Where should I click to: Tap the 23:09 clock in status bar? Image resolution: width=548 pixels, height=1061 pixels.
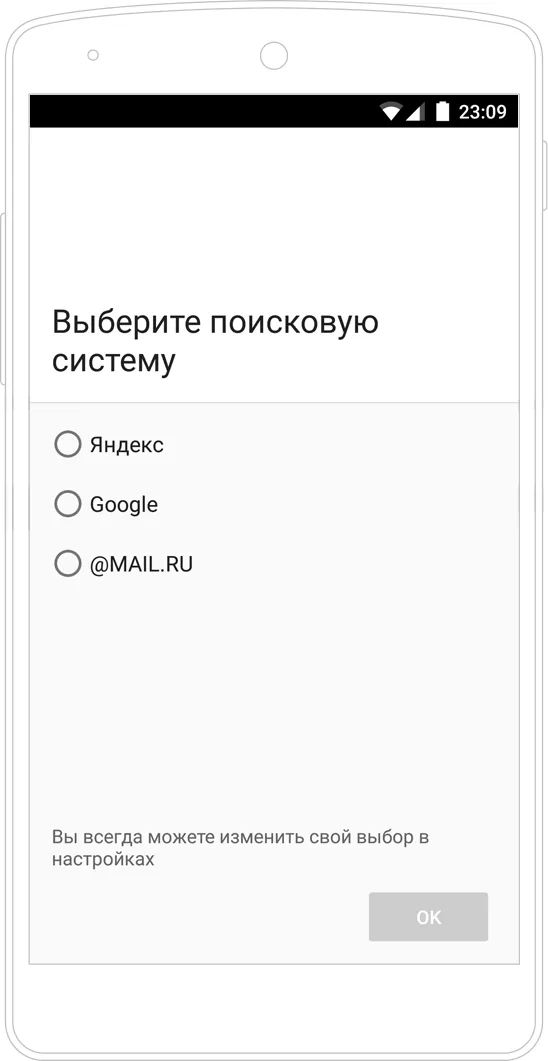tap(482, 112)
